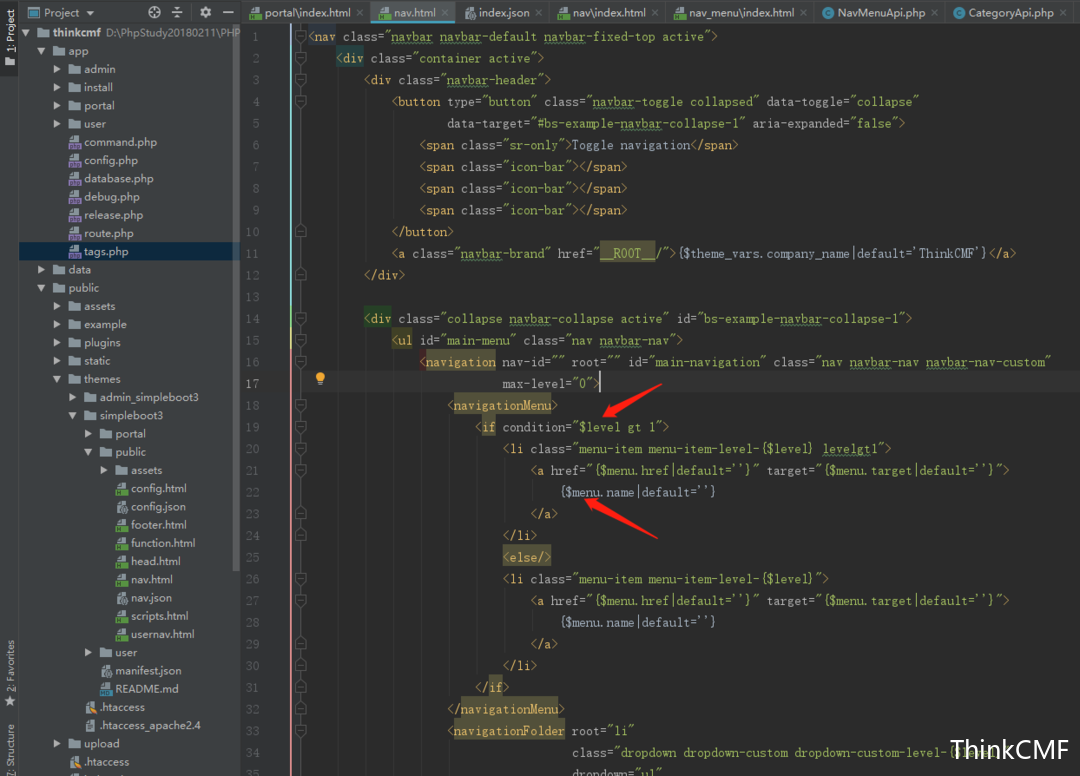Fold the if condition block at line 19
The image size is (1080, 776).
point(301,427)
